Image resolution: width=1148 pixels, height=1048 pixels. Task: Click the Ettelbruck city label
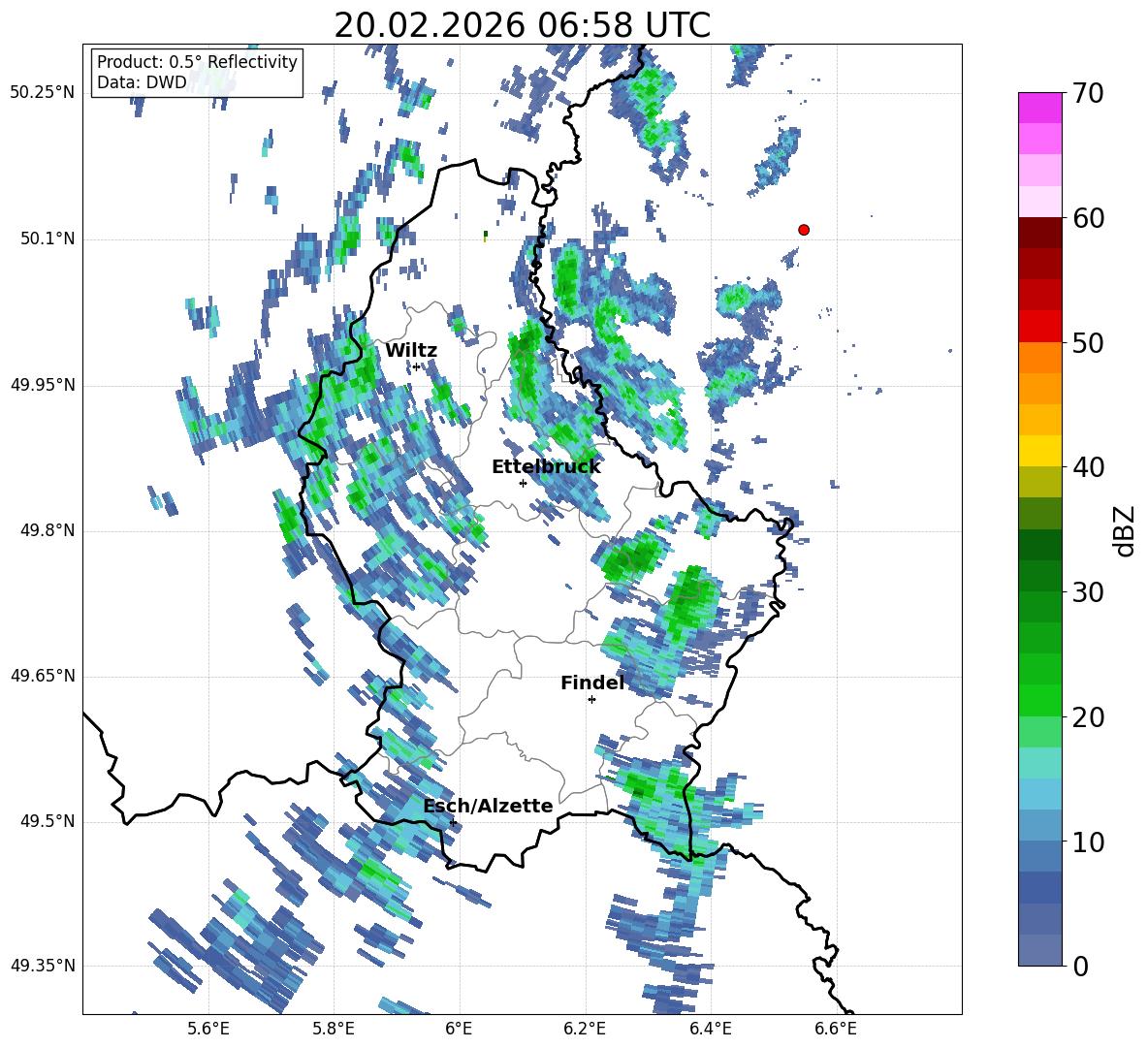tap(546, 467)
